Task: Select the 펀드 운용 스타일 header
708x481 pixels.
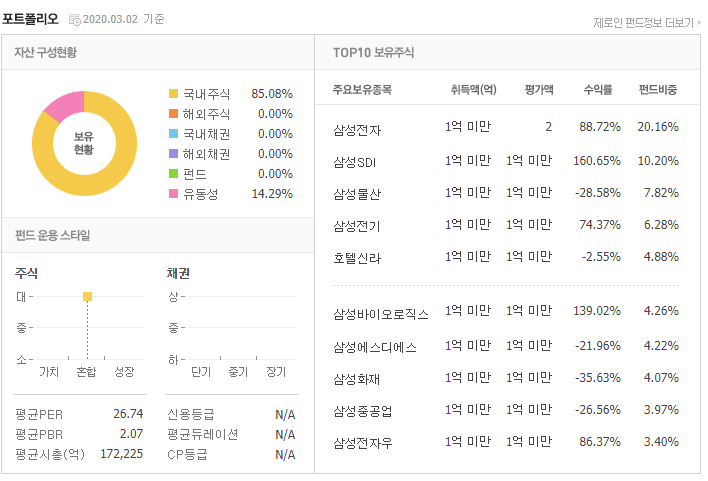Action: point(52,235)
